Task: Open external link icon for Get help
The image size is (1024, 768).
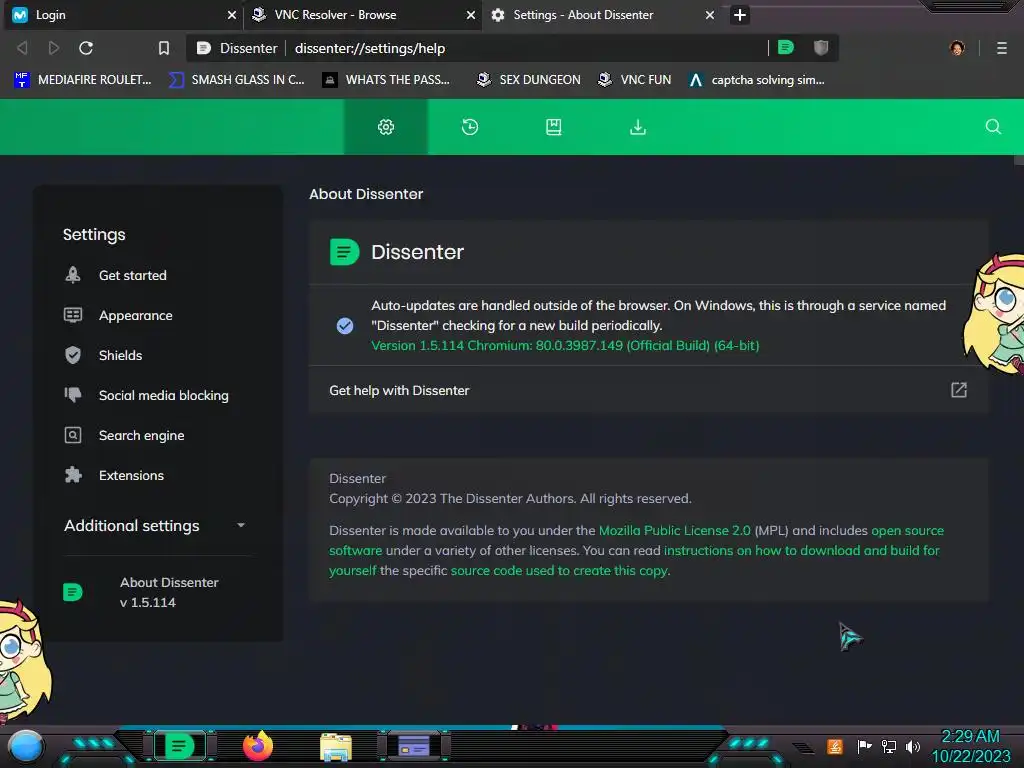Action: [959, 390]
